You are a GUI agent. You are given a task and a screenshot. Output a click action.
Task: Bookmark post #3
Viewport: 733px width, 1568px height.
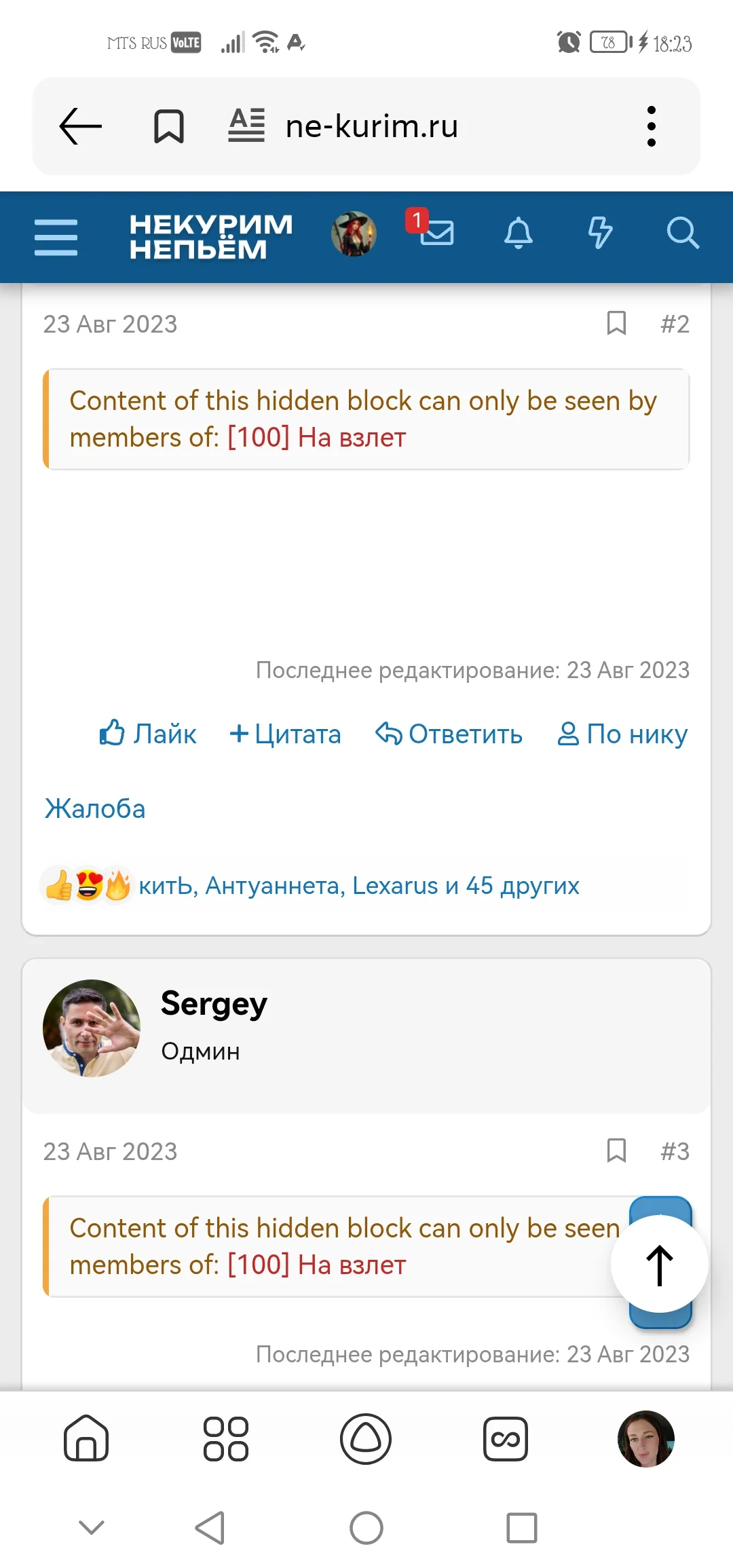pyautogui.click(x=616, y=1151)
